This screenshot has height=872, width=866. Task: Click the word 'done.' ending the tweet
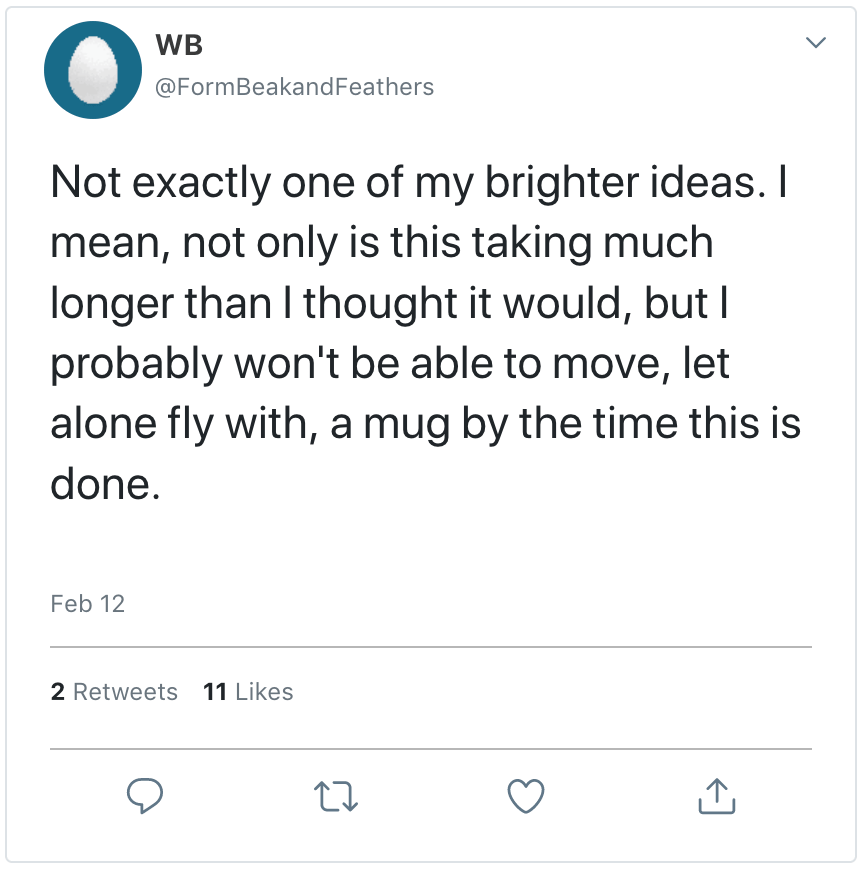pyautogui.click(x=104, y=484)
